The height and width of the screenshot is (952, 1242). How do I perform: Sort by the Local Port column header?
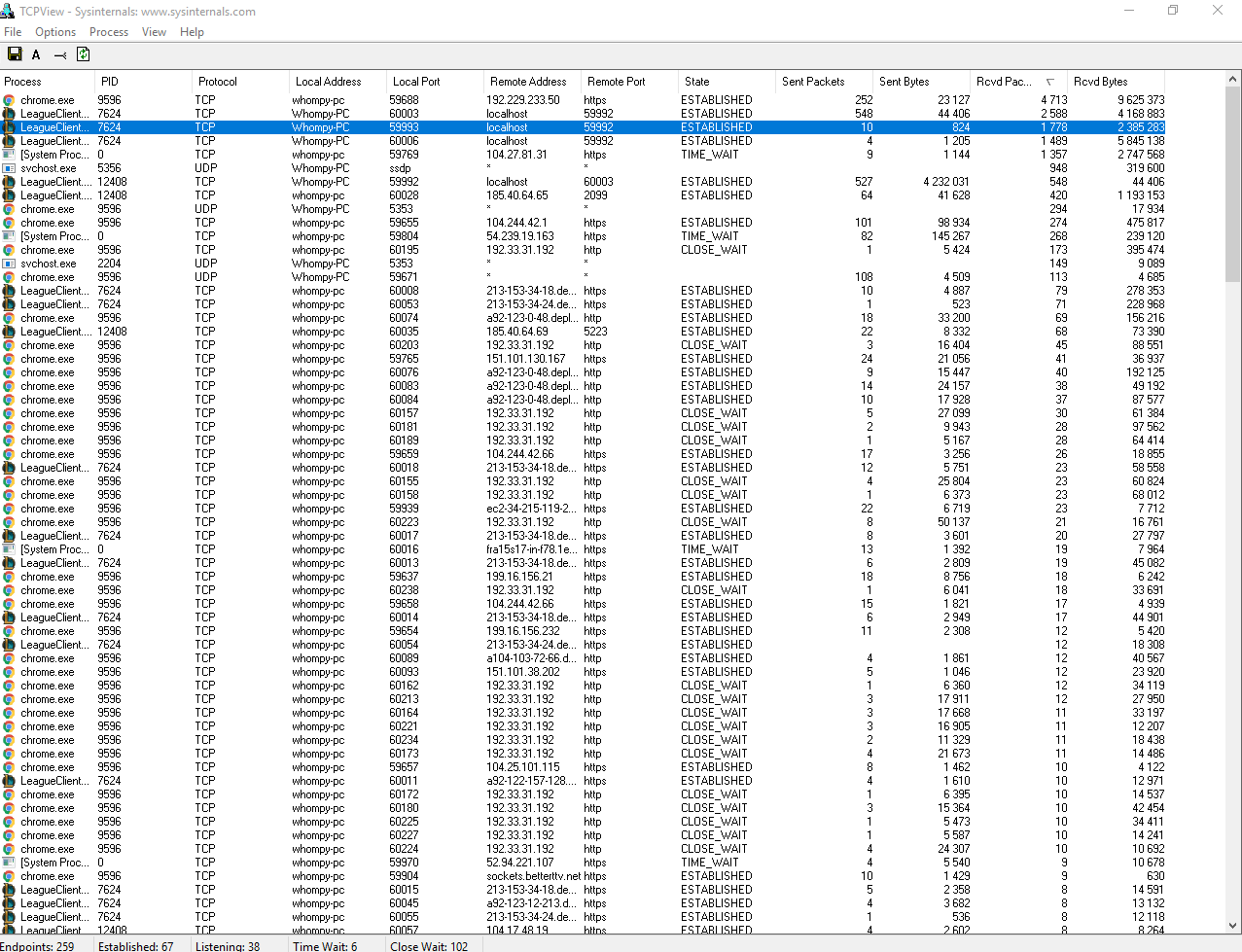pyautogui.click(x=436, y=82)
